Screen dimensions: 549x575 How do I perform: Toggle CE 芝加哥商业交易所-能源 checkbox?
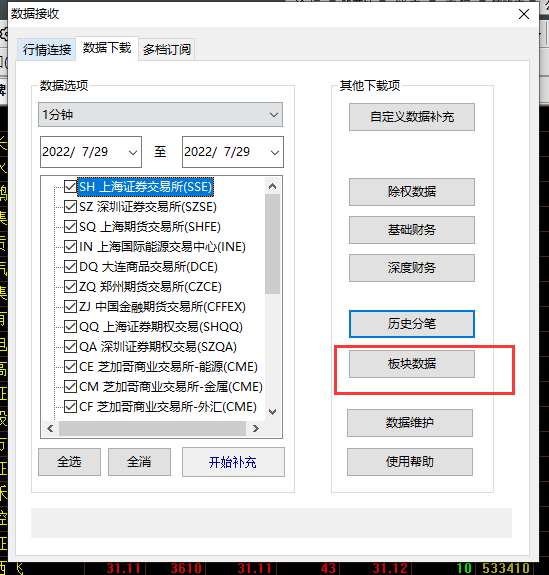coord(70,366)
